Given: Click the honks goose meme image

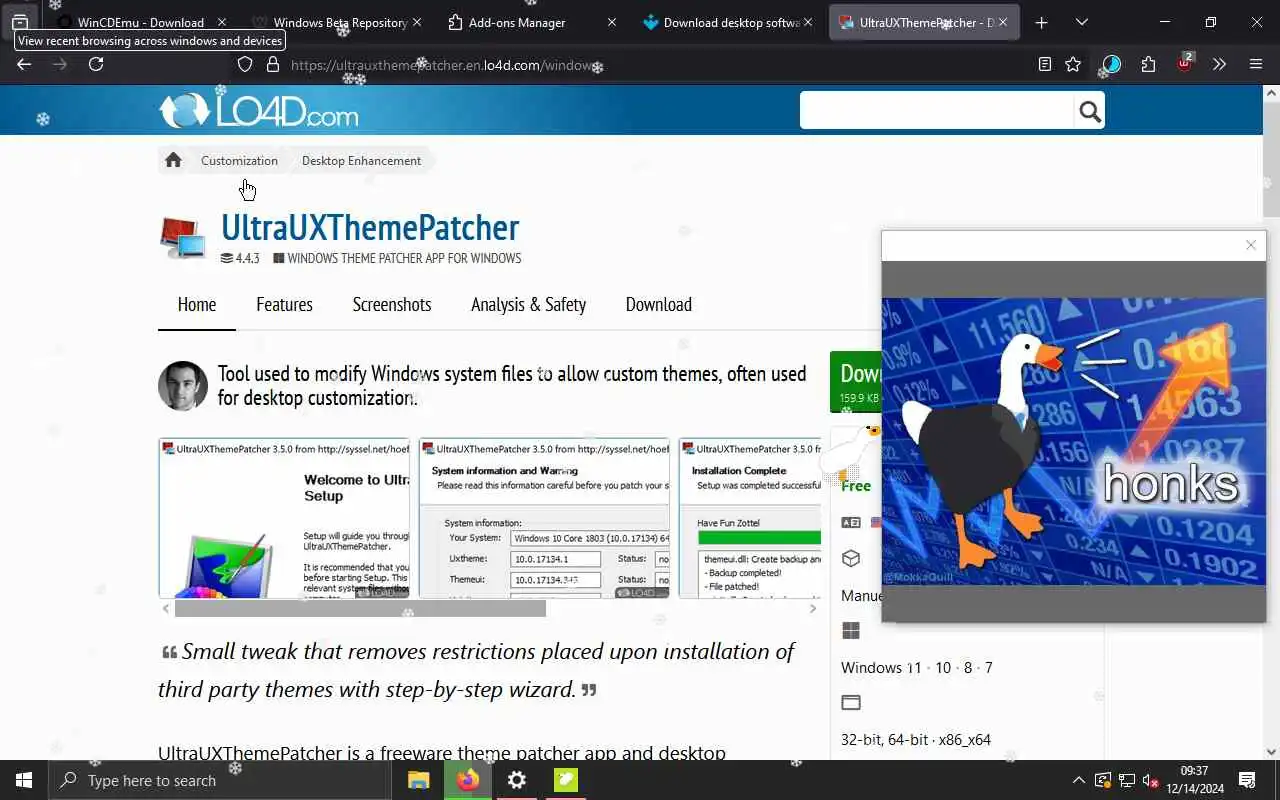Looking at the screenshot, I should click(1073, 441).
